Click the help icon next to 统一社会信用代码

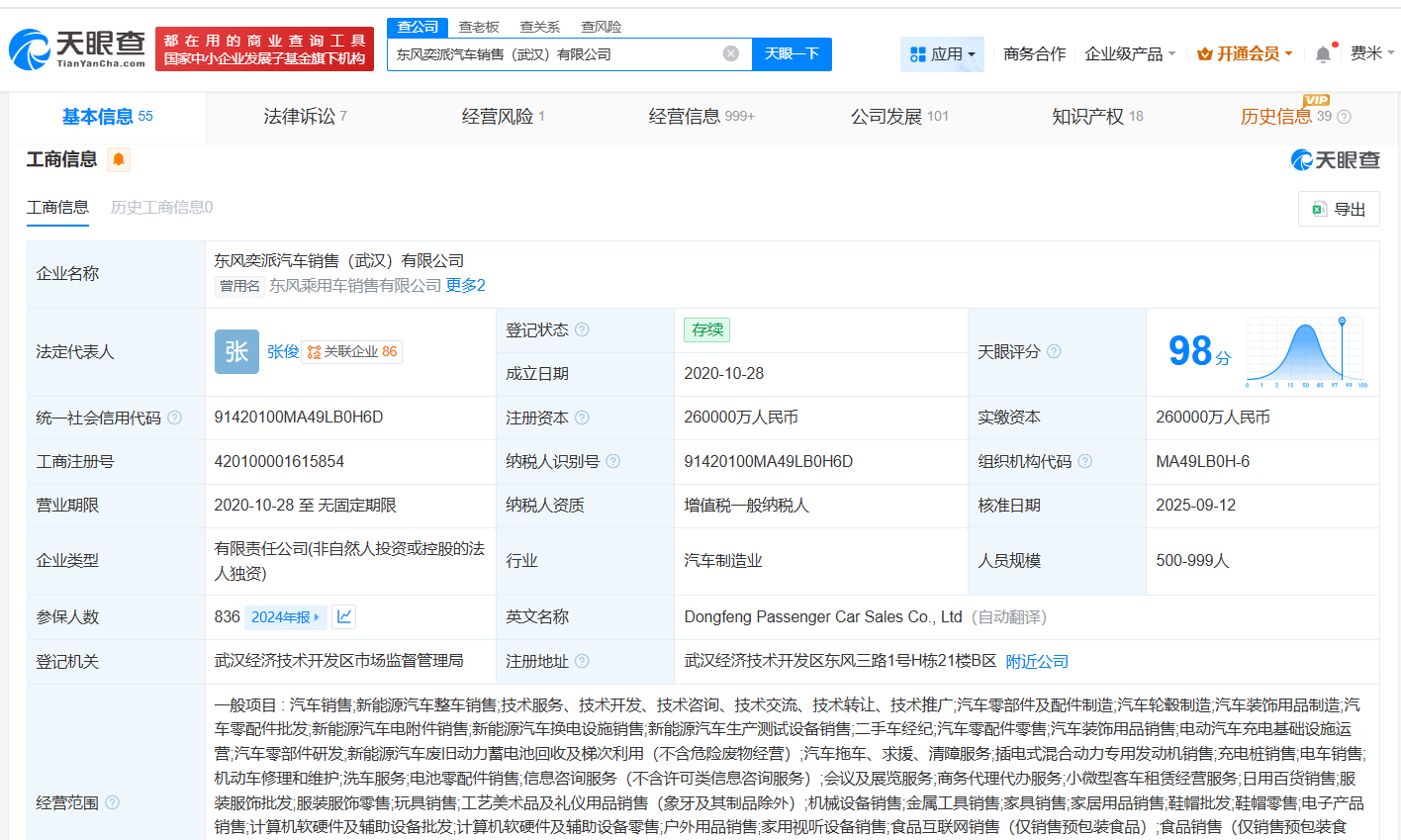coord(176,418)
